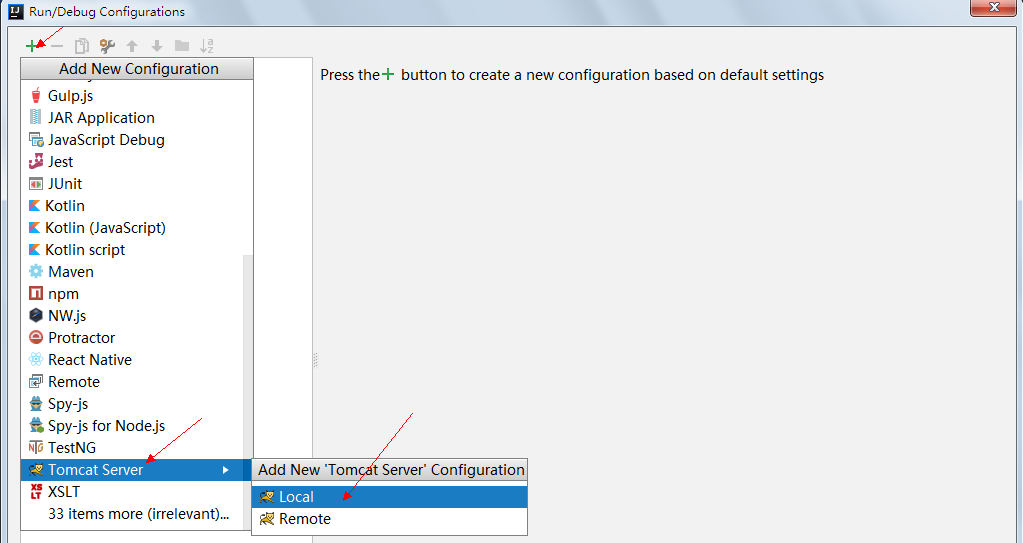Viewport: 1023px width, 543px height.
Task: Click the JUnit icon
Action: pos(36,184)
